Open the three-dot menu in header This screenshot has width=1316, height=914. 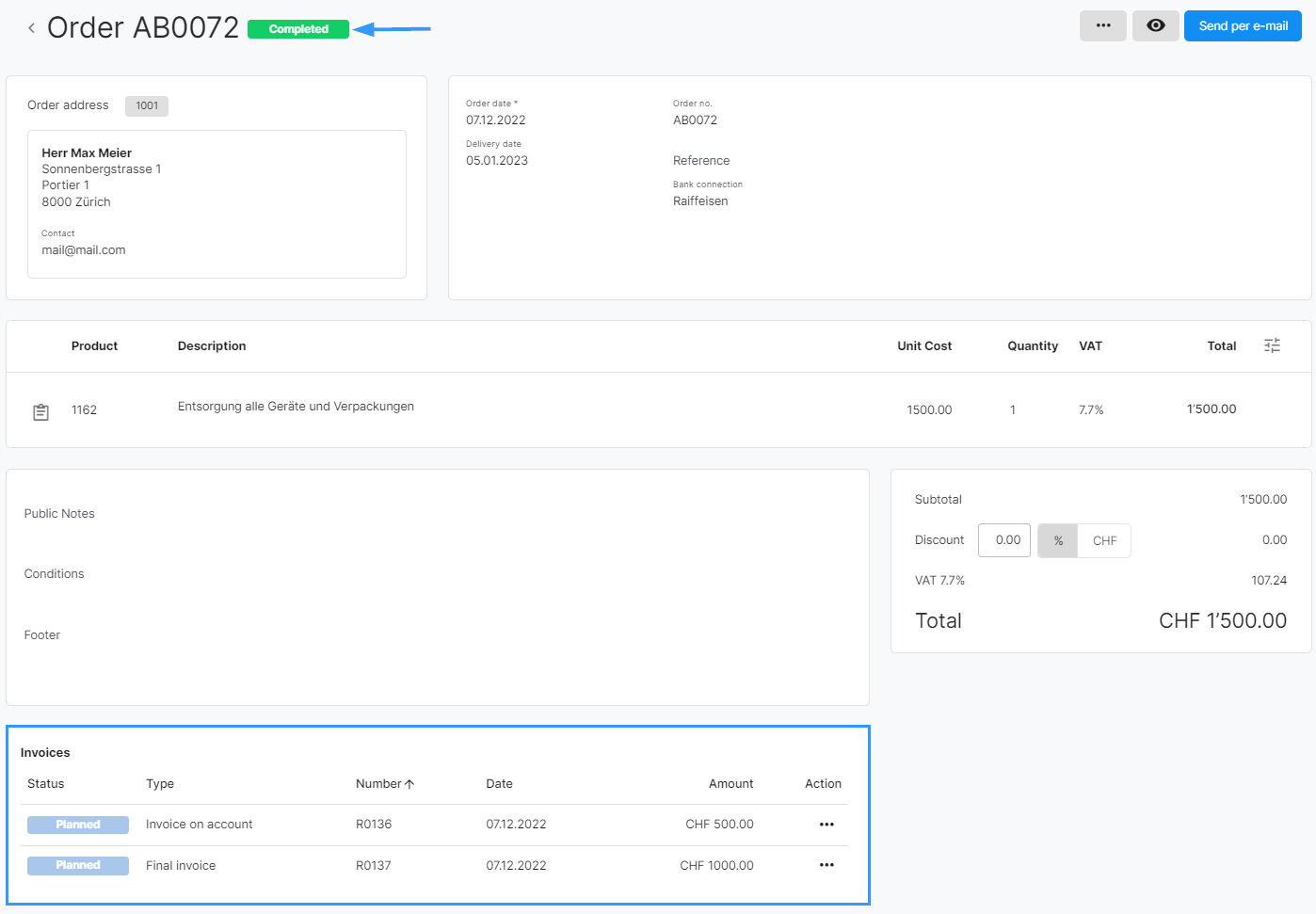point(1102,26)
